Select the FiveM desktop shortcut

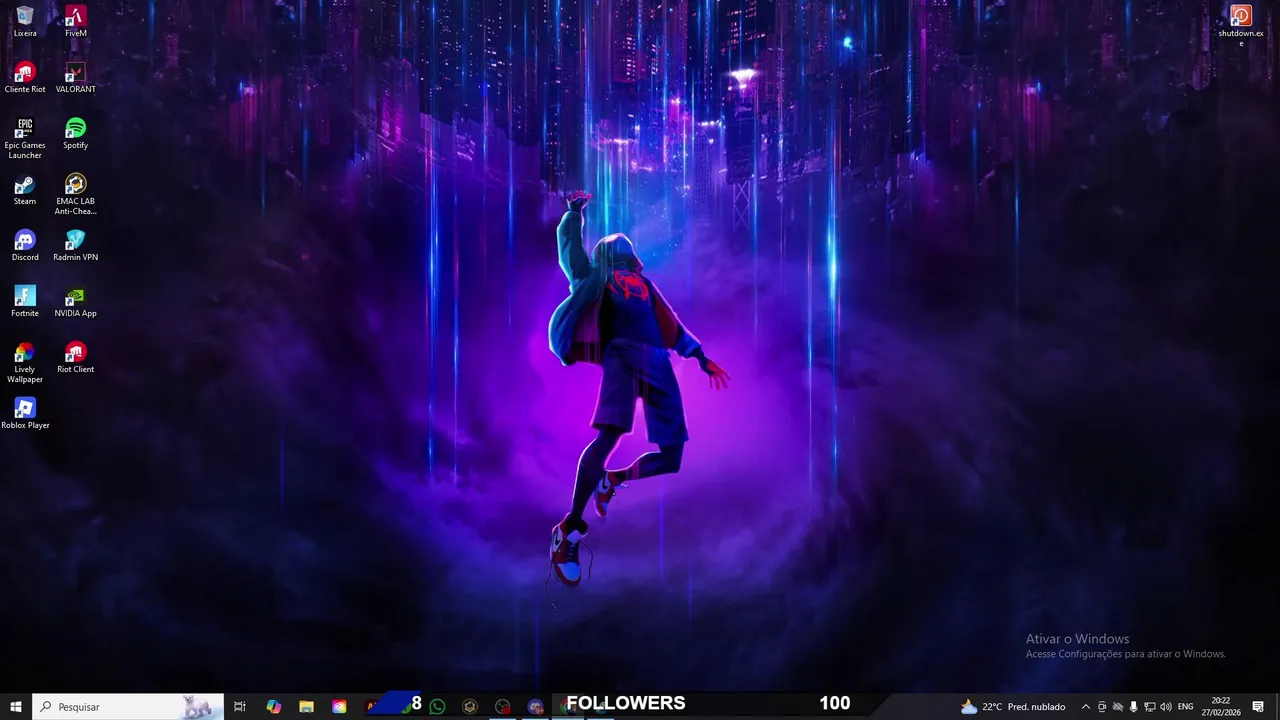point(75,22)
